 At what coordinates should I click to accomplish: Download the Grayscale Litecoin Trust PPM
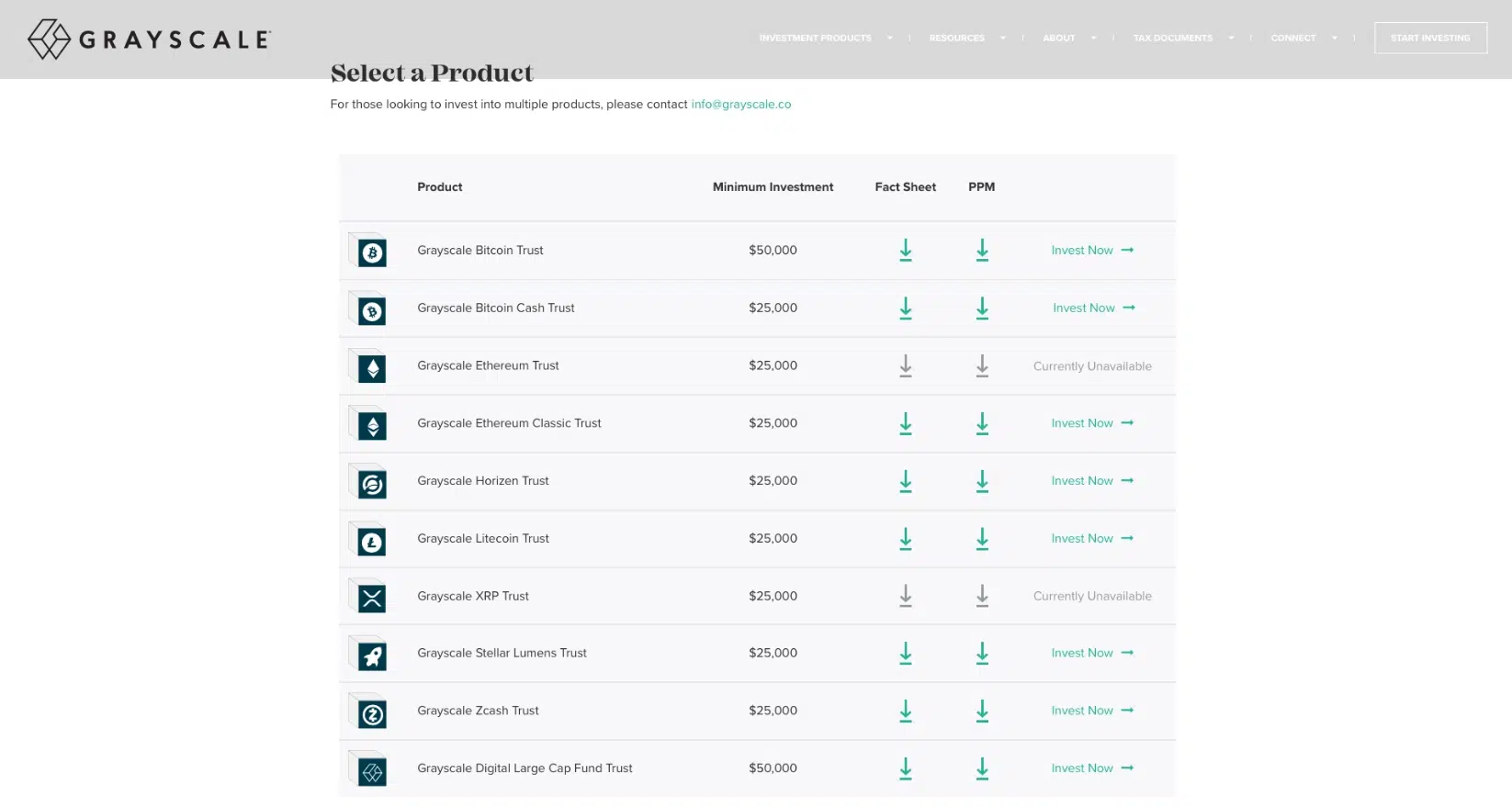[982, 539]
